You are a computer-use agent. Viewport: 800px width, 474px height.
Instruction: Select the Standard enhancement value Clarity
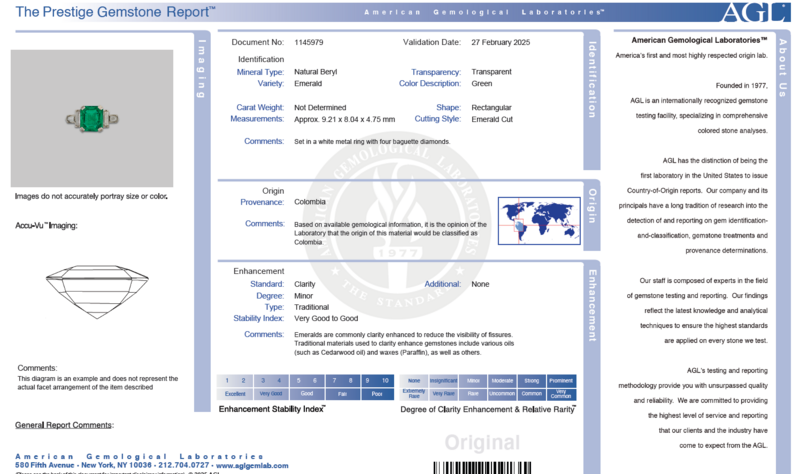[x=305, y=284]
